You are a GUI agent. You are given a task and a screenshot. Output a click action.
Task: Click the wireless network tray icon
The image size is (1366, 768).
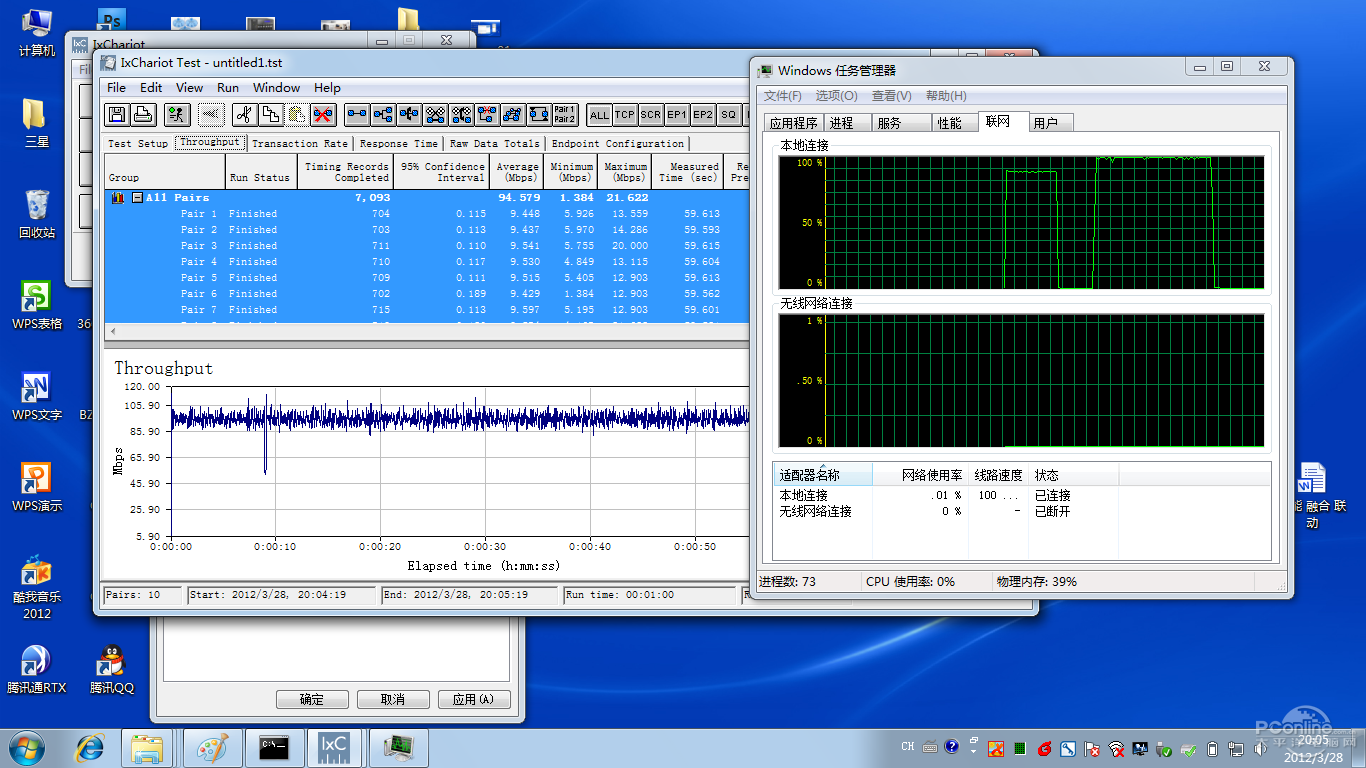[x=1116, y=748]
